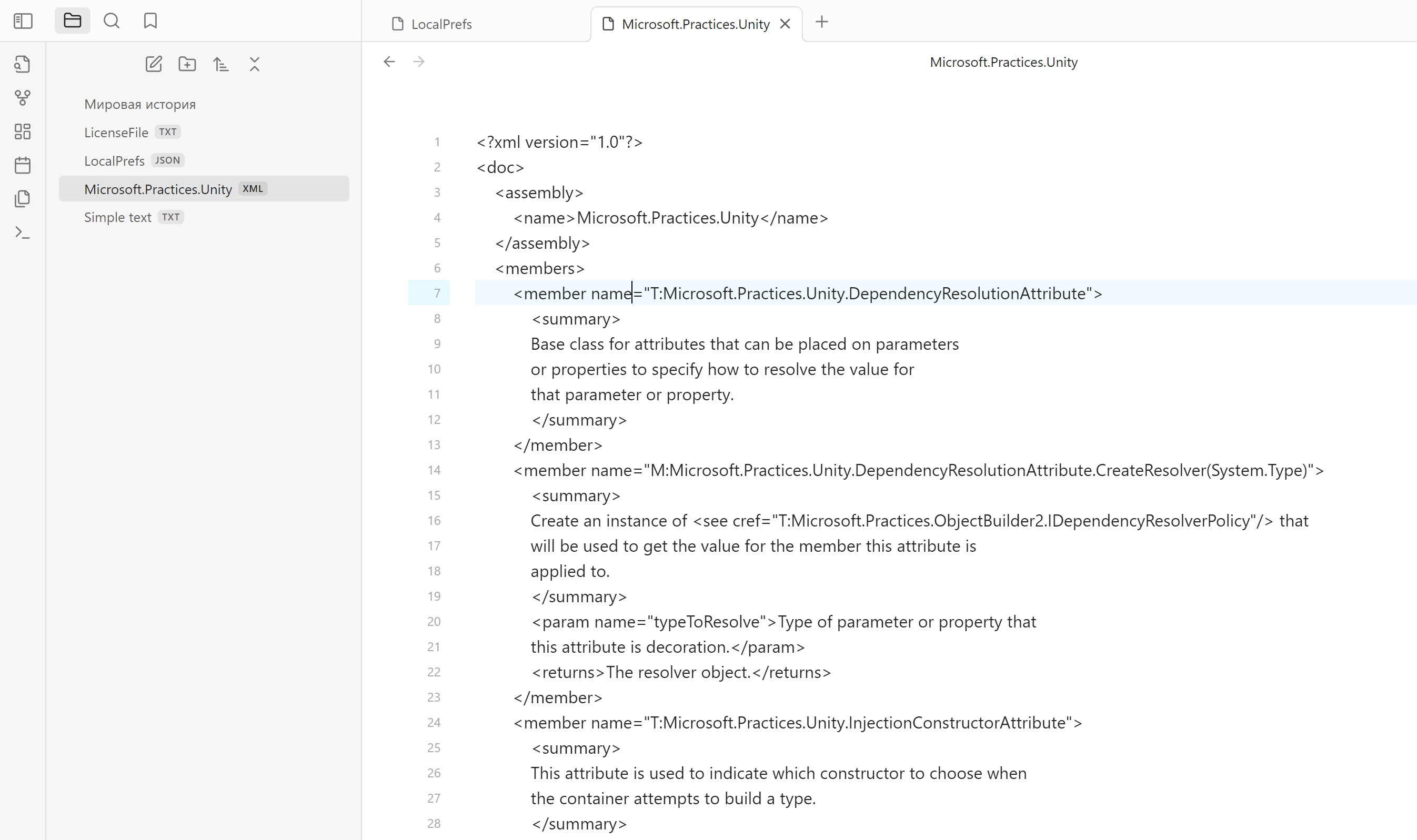
Task: Open the LicenseFile TXT file
Action: tap(116, 132)
